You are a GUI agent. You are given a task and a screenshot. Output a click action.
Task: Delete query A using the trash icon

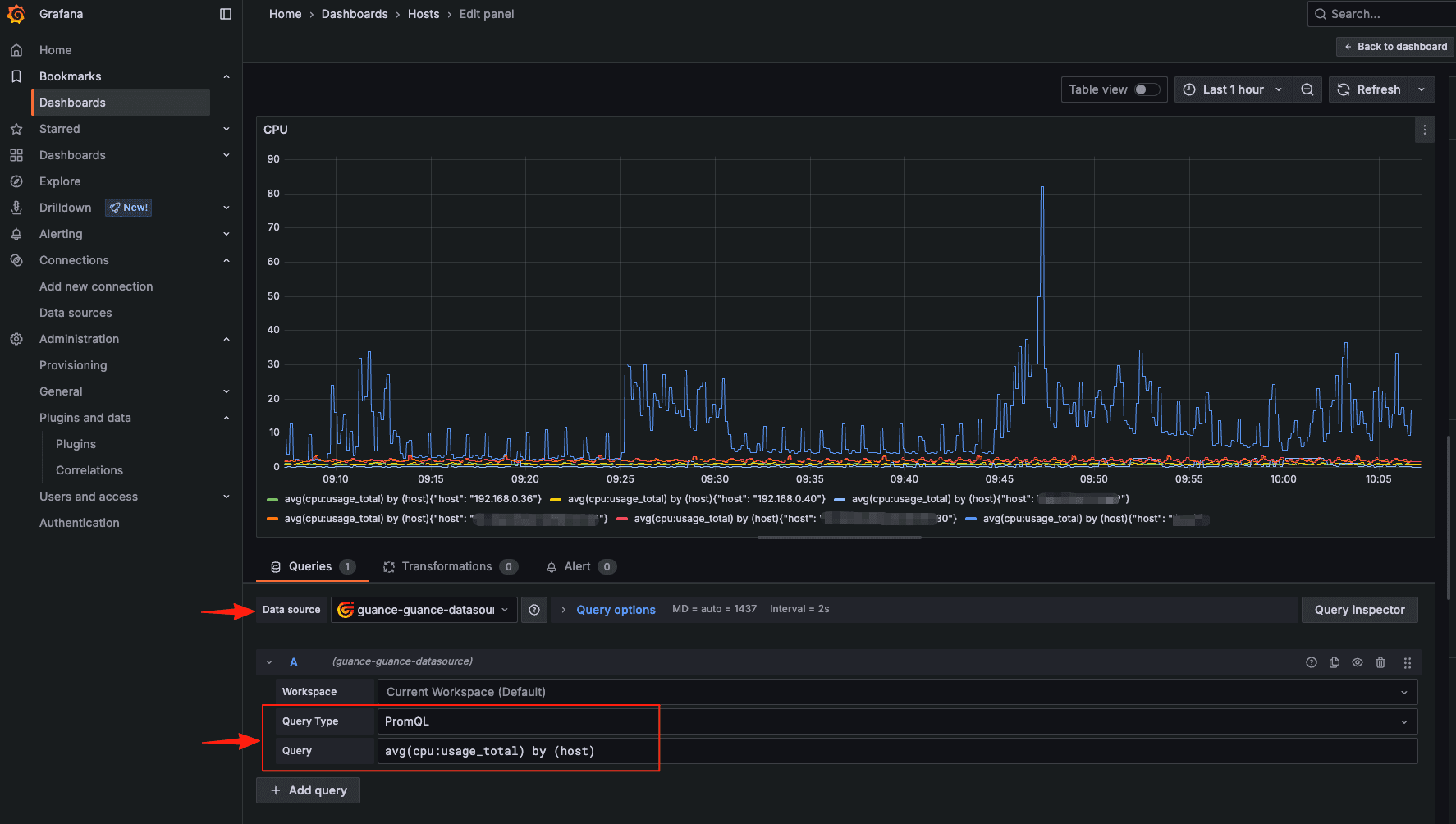1380,662
